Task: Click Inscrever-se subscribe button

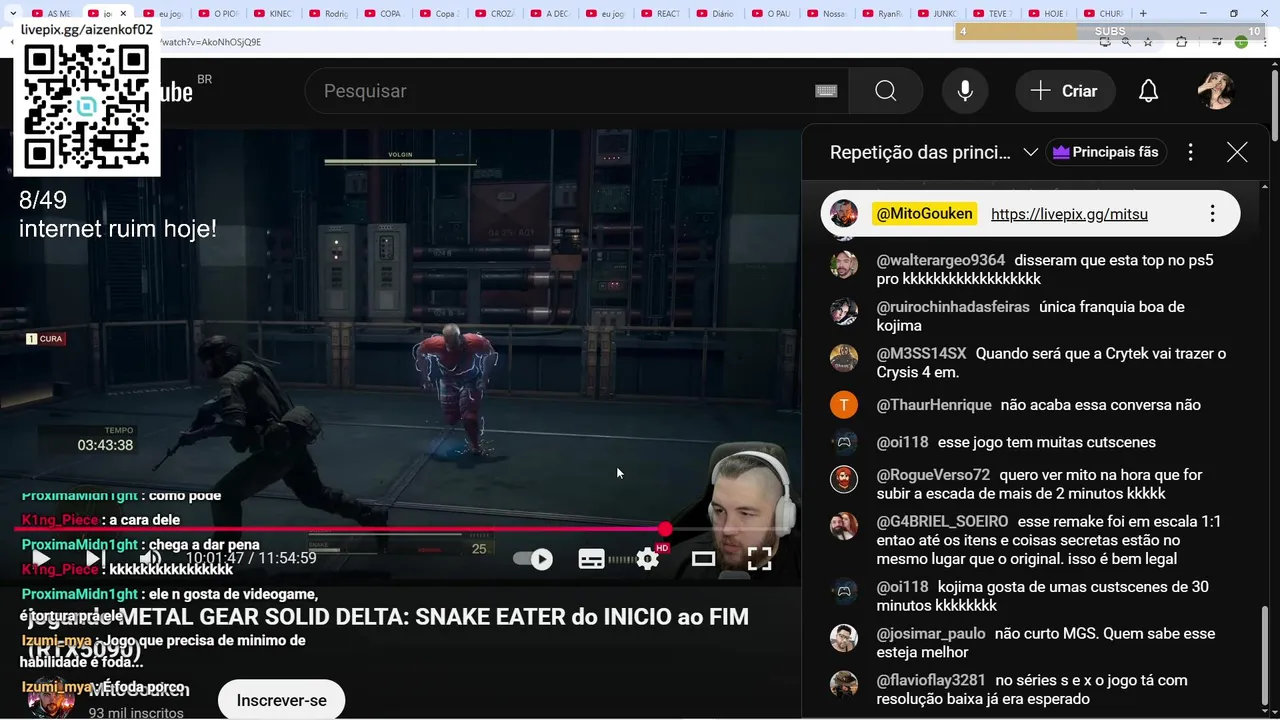Action: click(x=281, y=700)
